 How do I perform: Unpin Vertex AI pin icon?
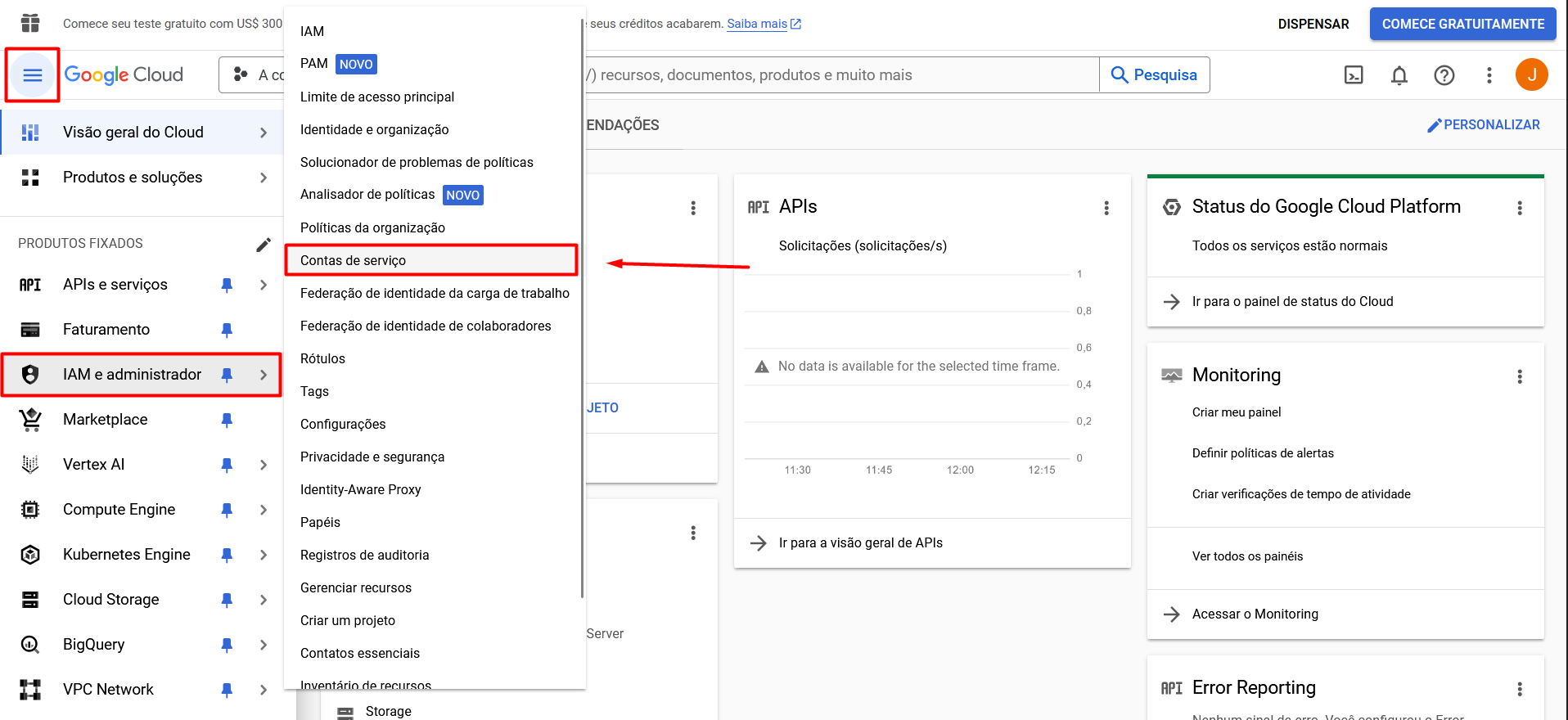coord(227,465)
